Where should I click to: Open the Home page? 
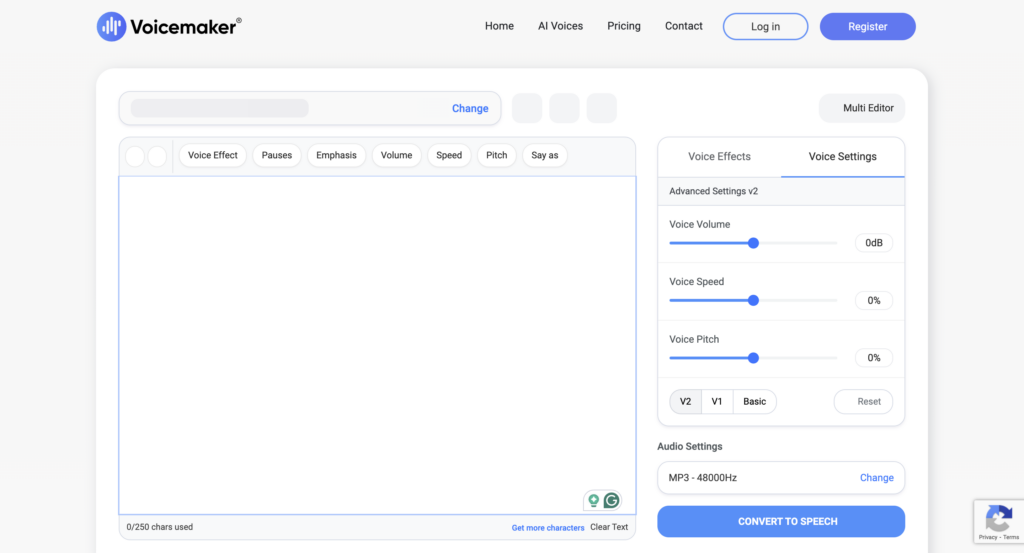[499, 26]
